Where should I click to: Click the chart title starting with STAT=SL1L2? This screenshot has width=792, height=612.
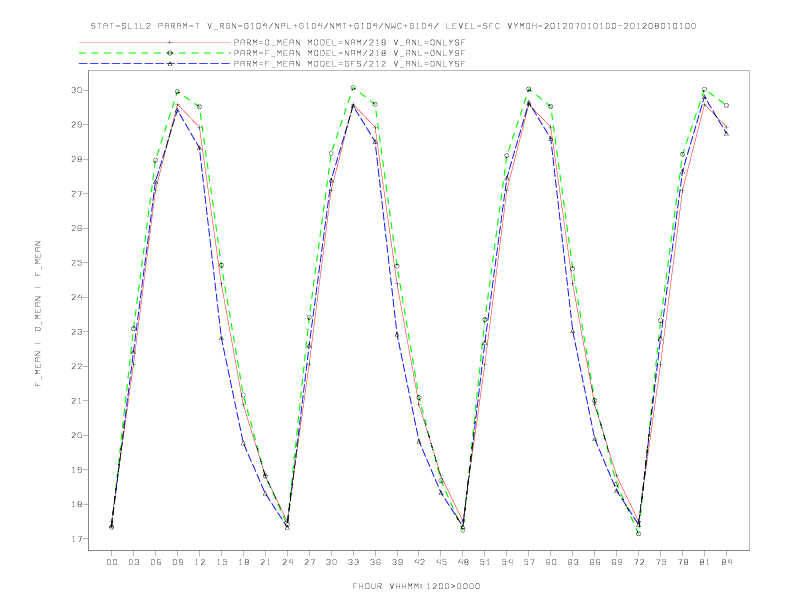coord(393,26)
